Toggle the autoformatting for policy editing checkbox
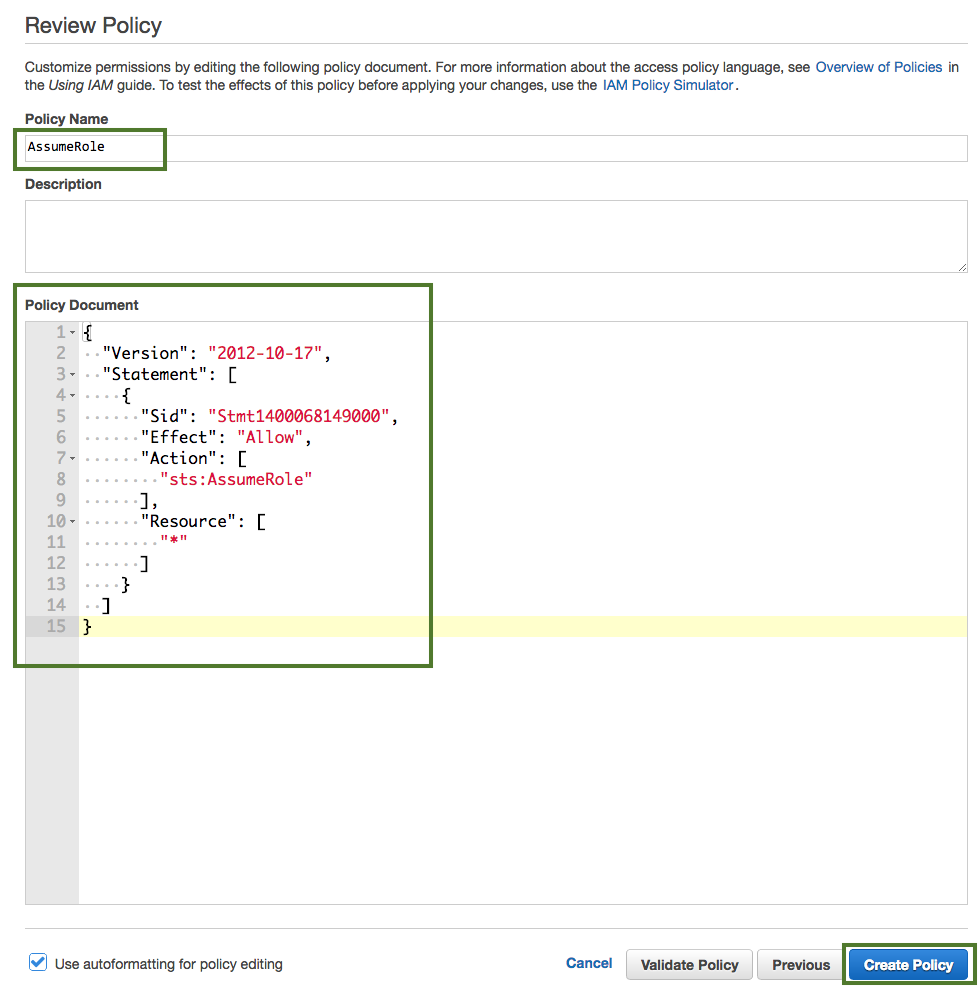The width and height of the screenshot is (980, 986). (38, 963)
